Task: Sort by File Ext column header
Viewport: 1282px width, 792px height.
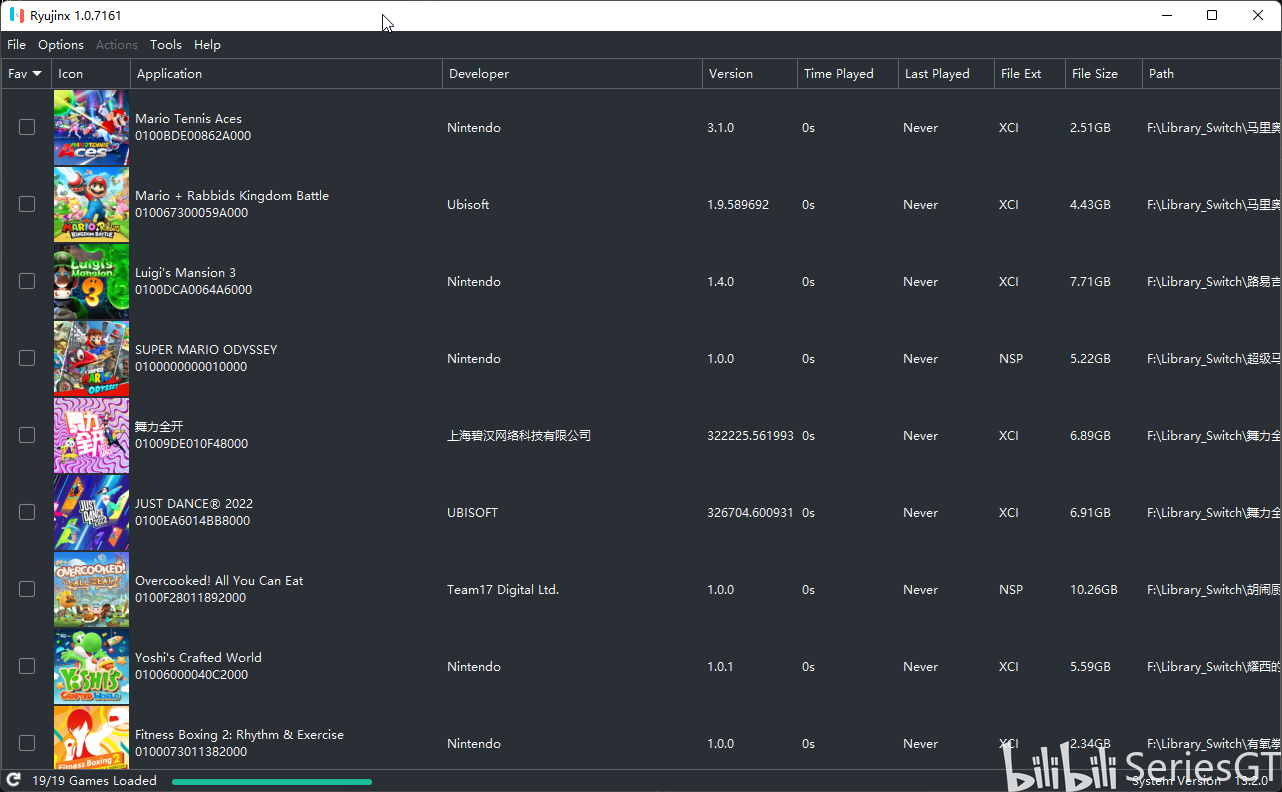Action: click(1030, 74)
